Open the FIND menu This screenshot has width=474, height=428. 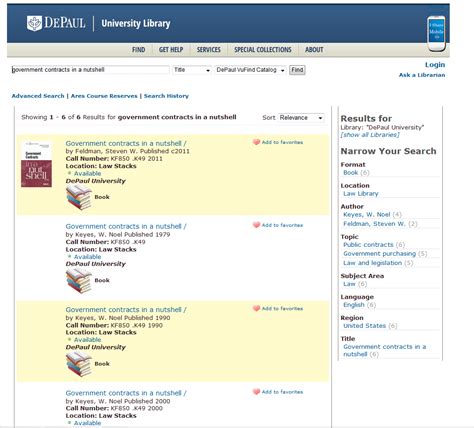pos(138,50)
